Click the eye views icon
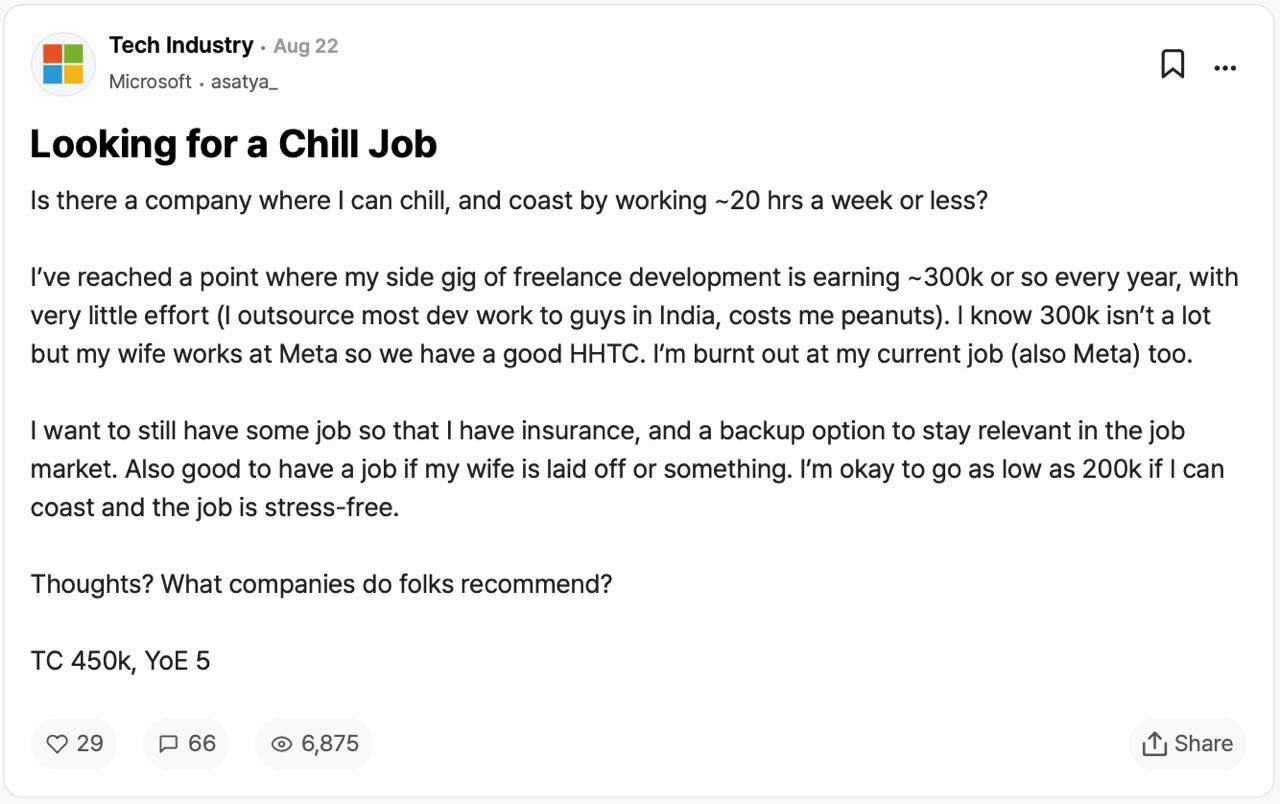 tap(282, 744)
